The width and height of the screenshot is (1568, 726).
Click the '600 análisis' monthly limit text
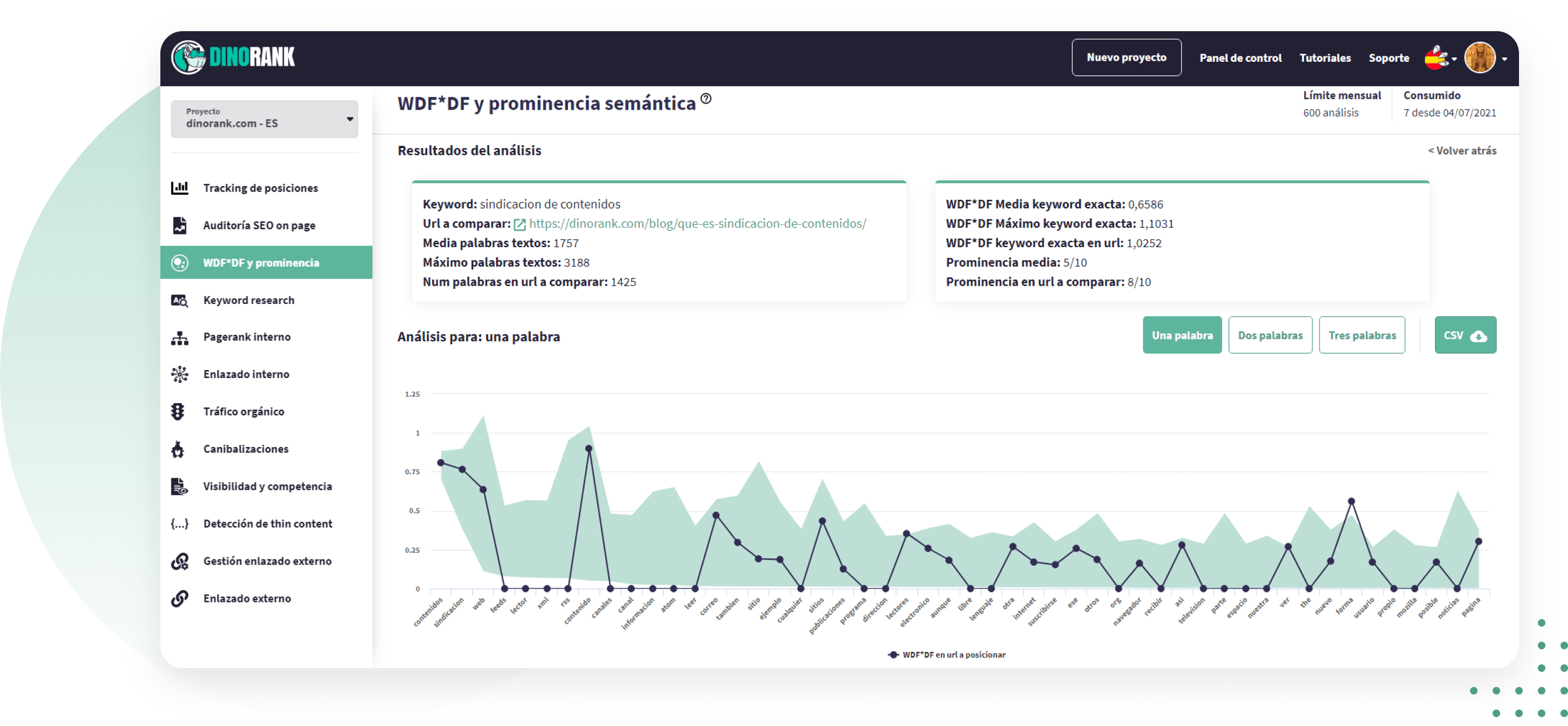(x=1331, y=113)
